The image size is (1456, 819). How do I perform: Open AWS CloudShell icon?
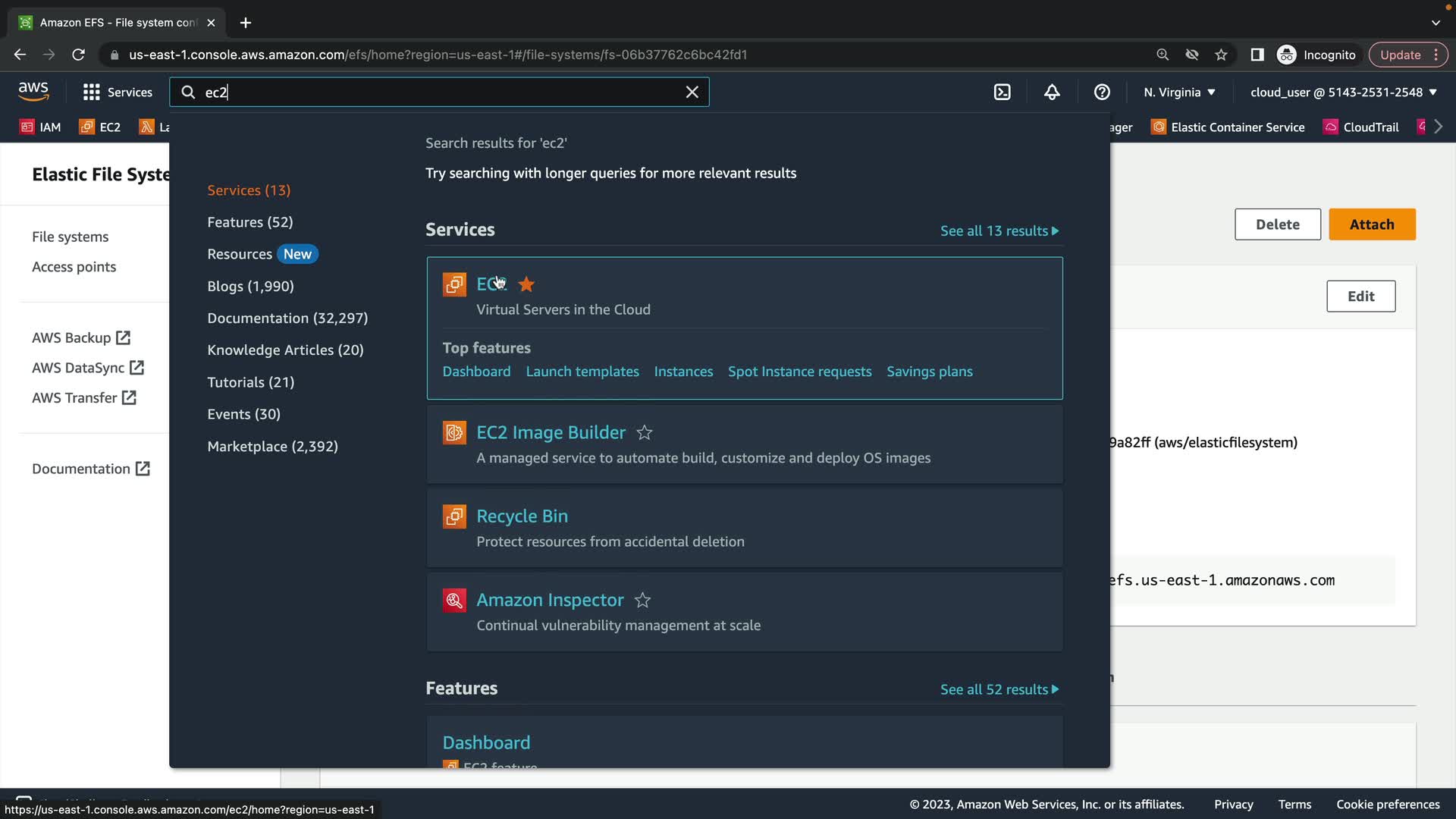(1002, 93)
